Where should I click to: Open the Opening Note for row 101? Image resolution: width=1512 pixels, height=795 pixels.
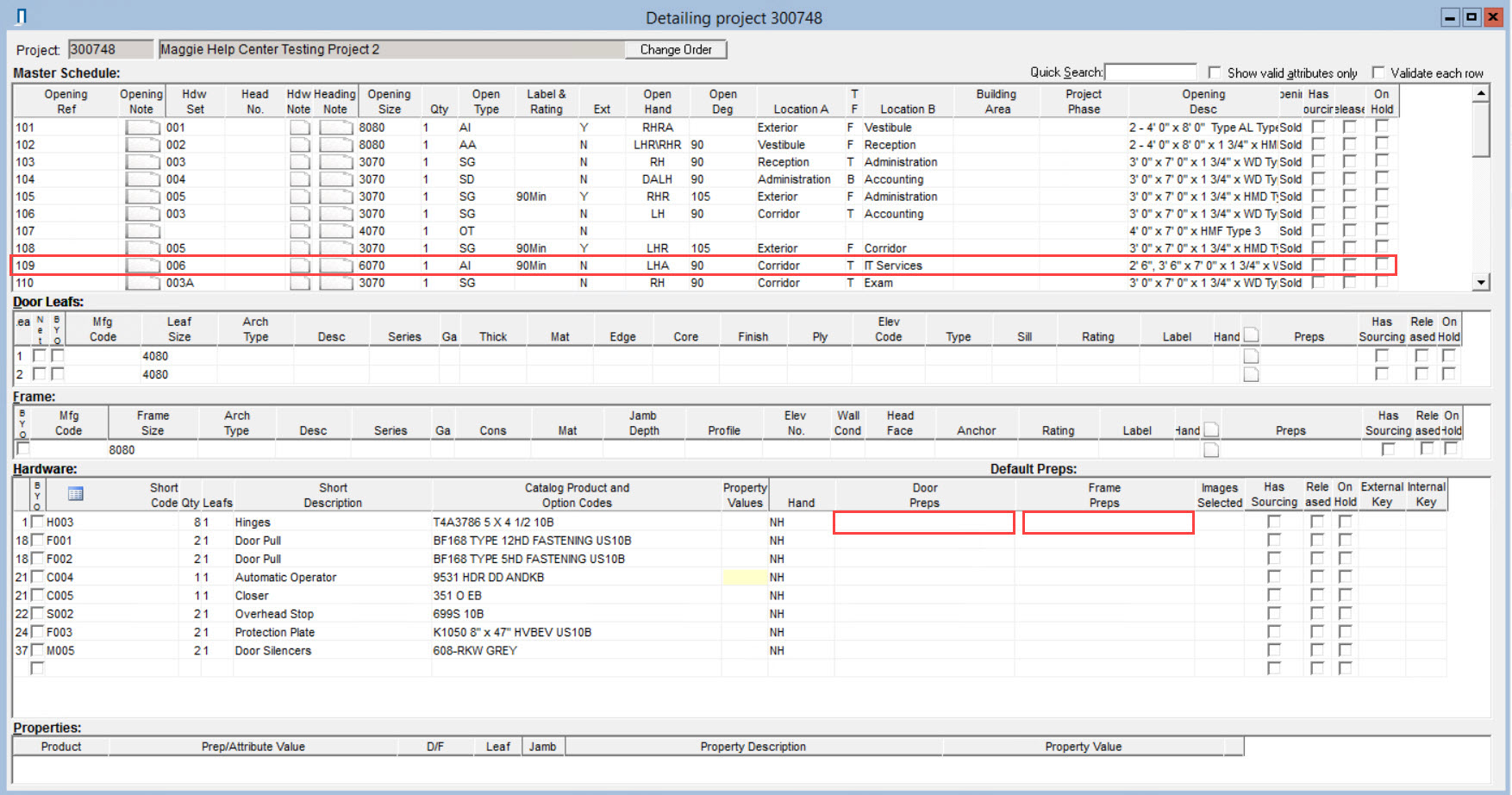(142, 128)
